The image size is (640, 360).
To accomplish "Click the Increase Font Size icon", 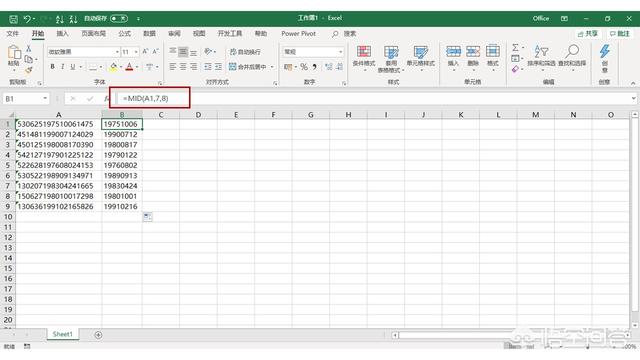I will [x=145, y=52].
